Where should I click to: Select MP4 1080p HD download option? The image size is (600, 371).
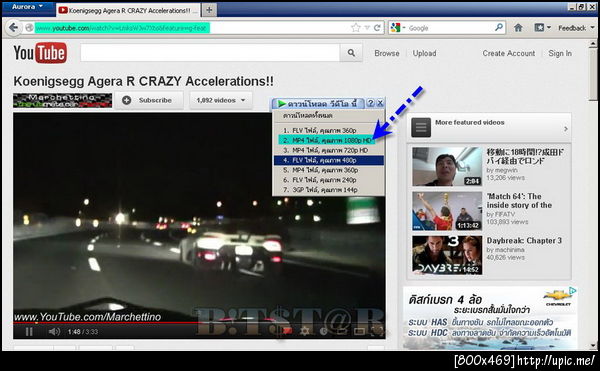[329, 140]
